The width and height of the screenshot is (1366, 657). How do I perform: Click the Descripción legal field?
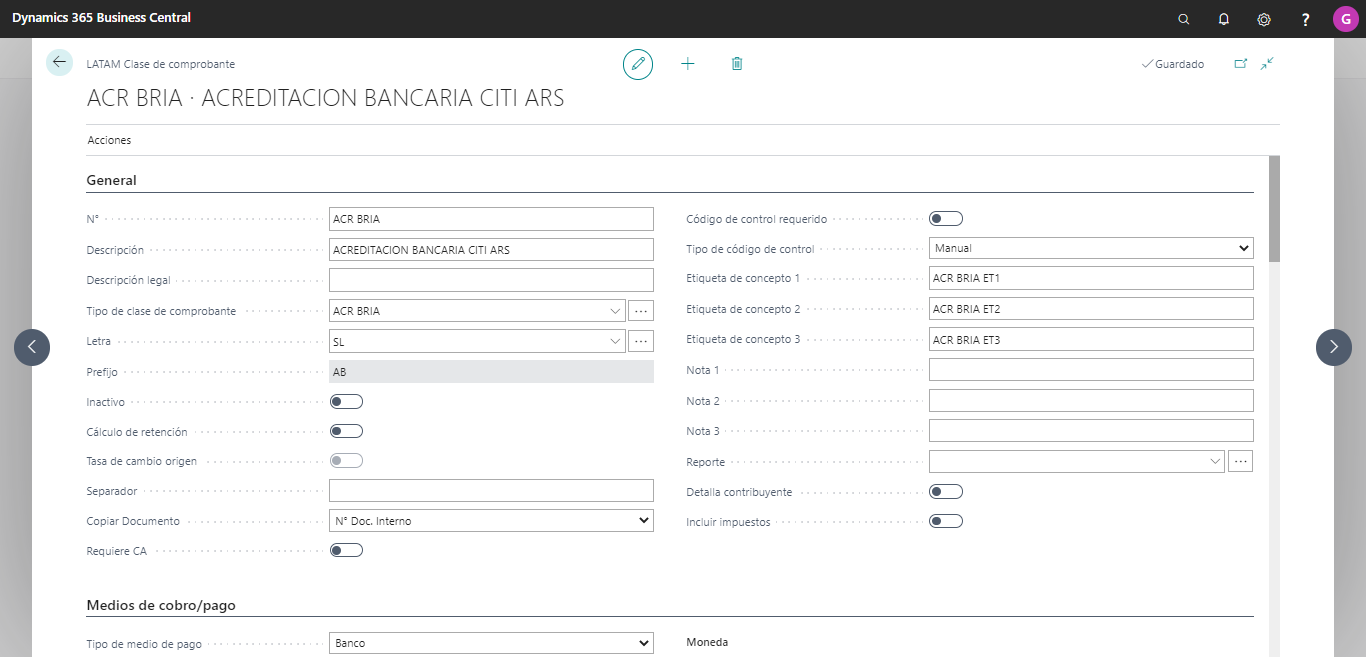click(x=491, y=280)
